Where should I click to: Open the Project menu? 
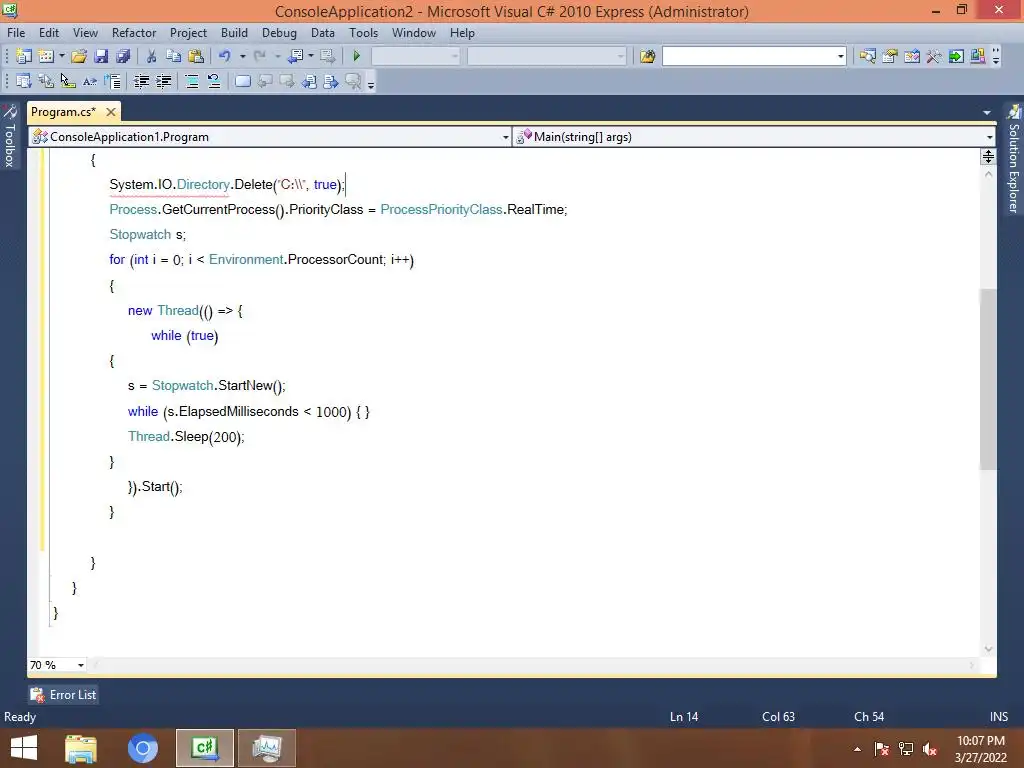(x=188, y=33)
